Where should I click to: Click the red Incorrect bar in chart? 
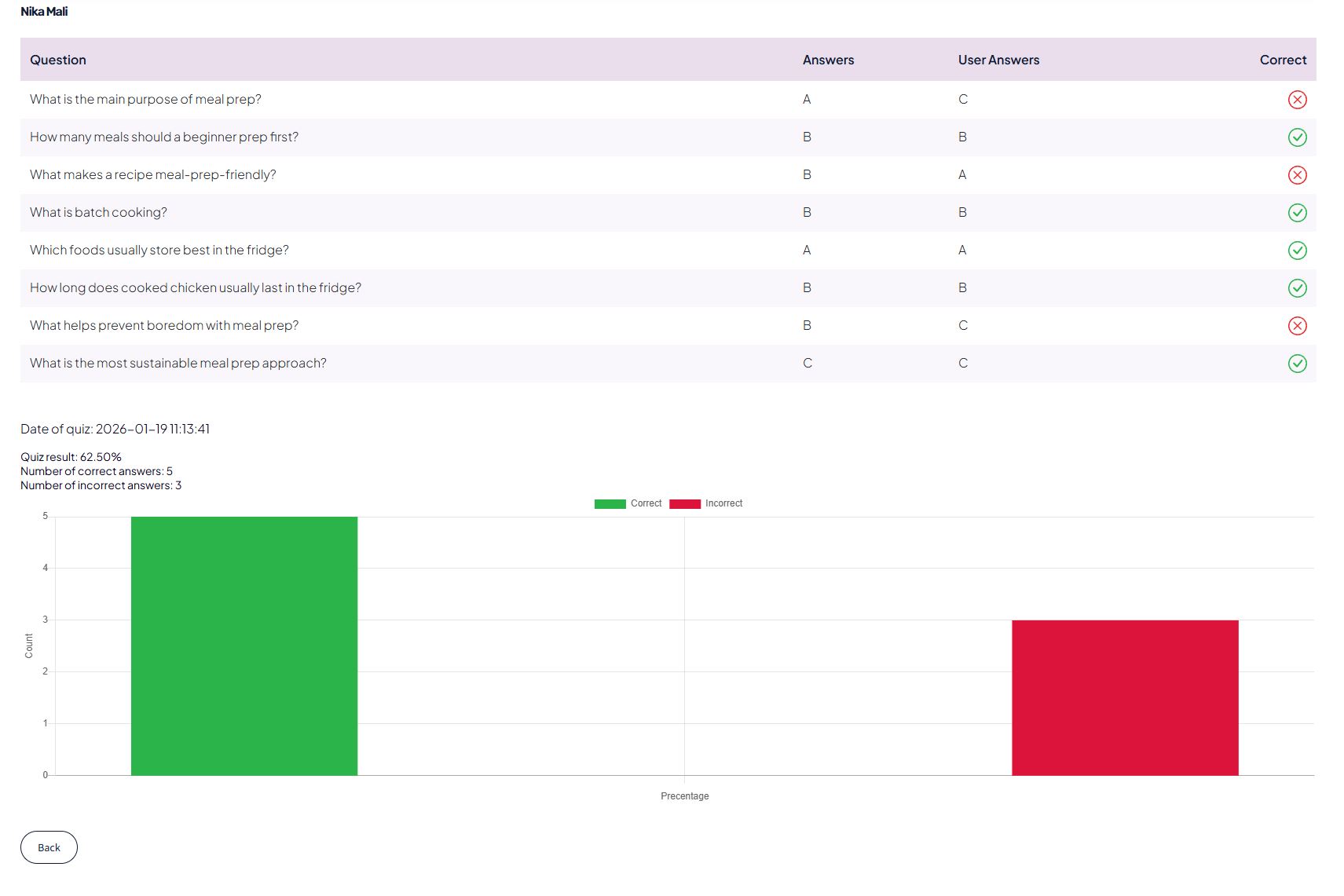pos(1125,697)
